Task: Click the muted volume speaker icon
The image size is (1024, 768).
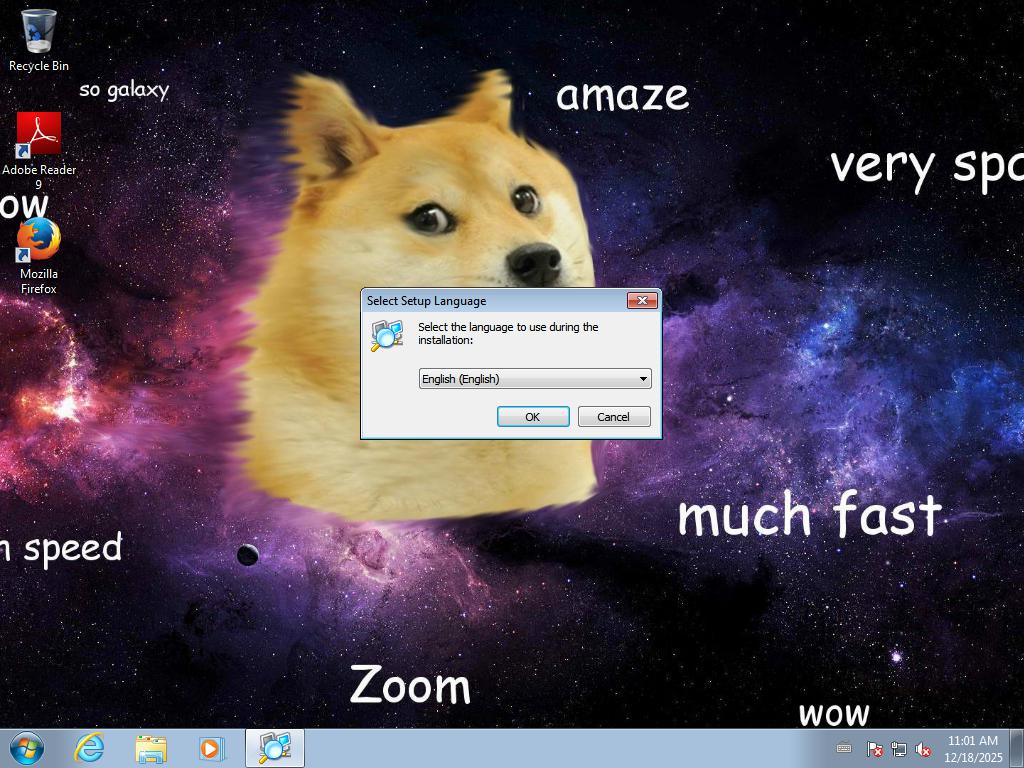Action: click(x=924, y=749)
